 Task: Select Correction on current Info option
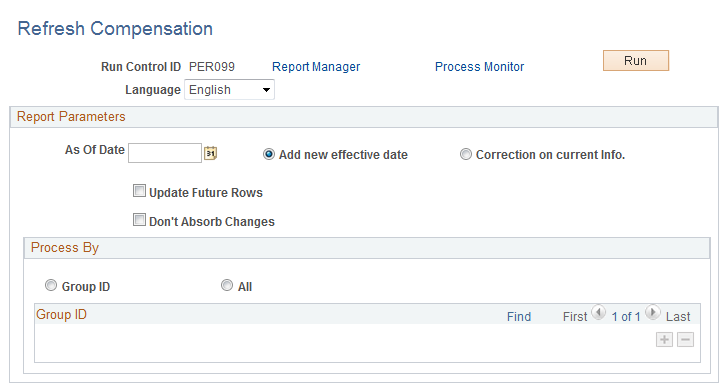[x=466, y=154]
